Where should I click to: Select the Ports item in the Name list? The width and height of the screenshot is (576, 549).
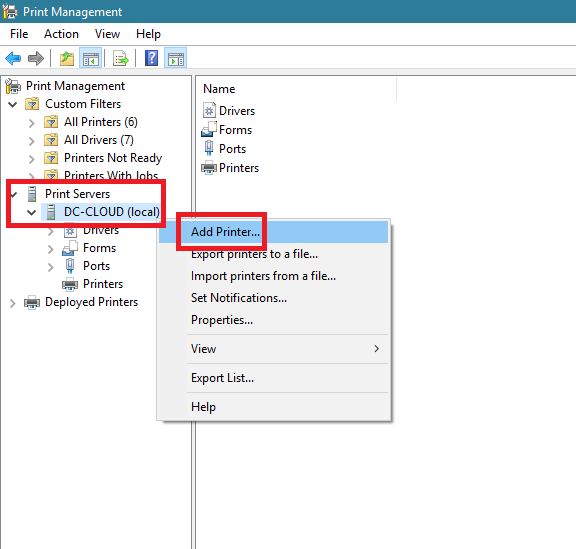point(232,149)
